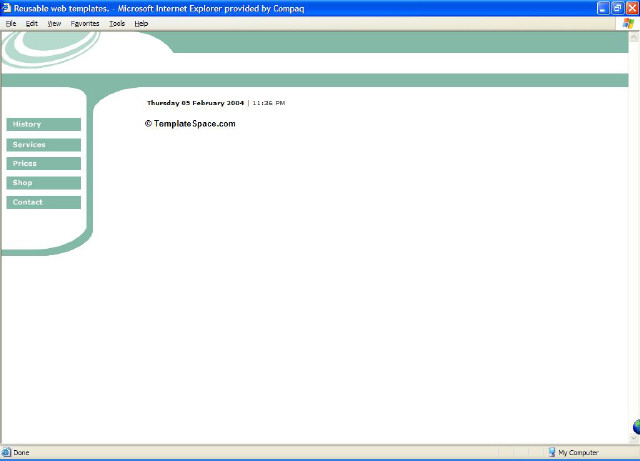Click the page icon beside Done status

tap(6, 452)
